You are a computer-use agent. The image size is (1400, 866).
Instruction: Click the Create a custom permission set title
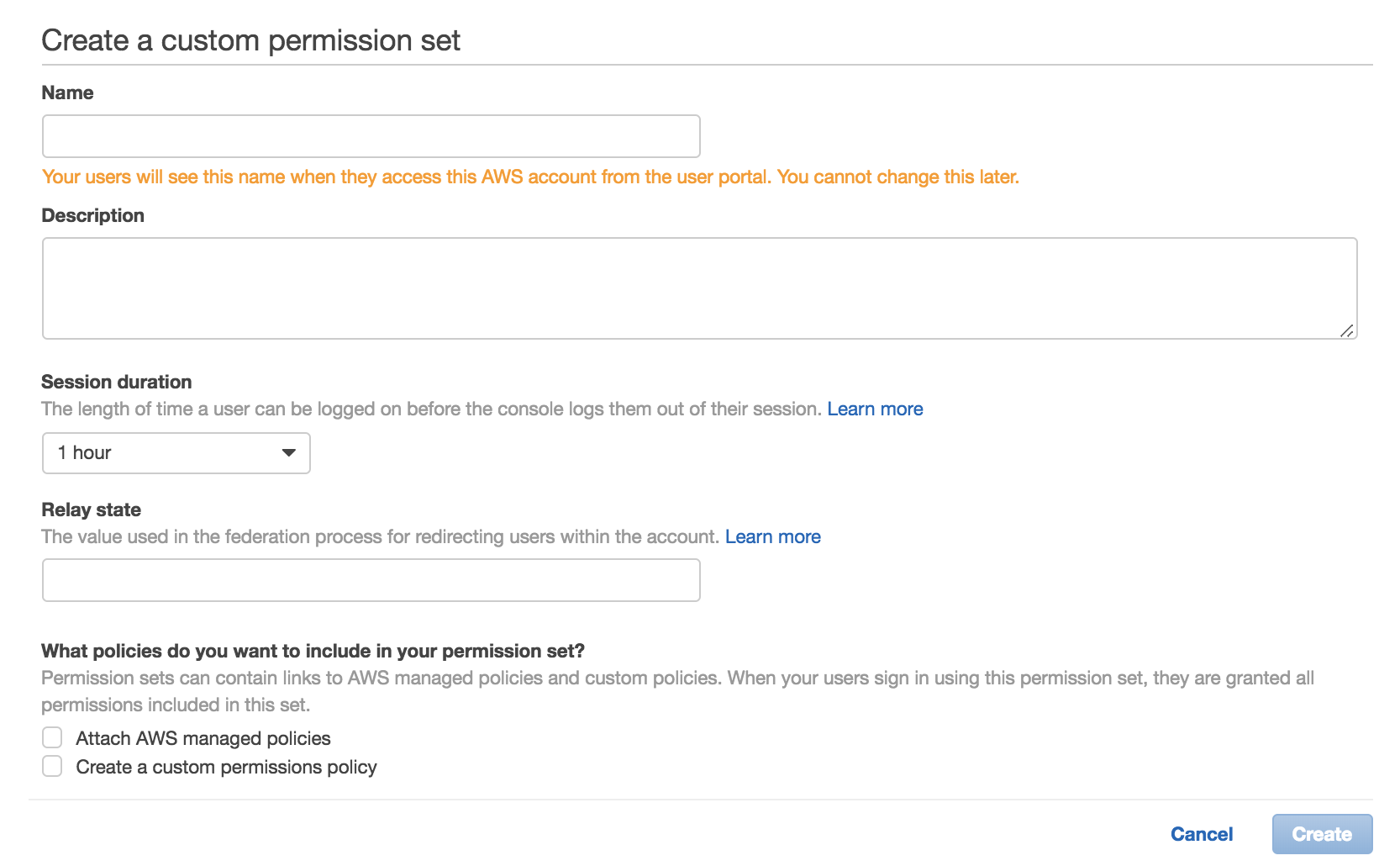pos(250,41)
